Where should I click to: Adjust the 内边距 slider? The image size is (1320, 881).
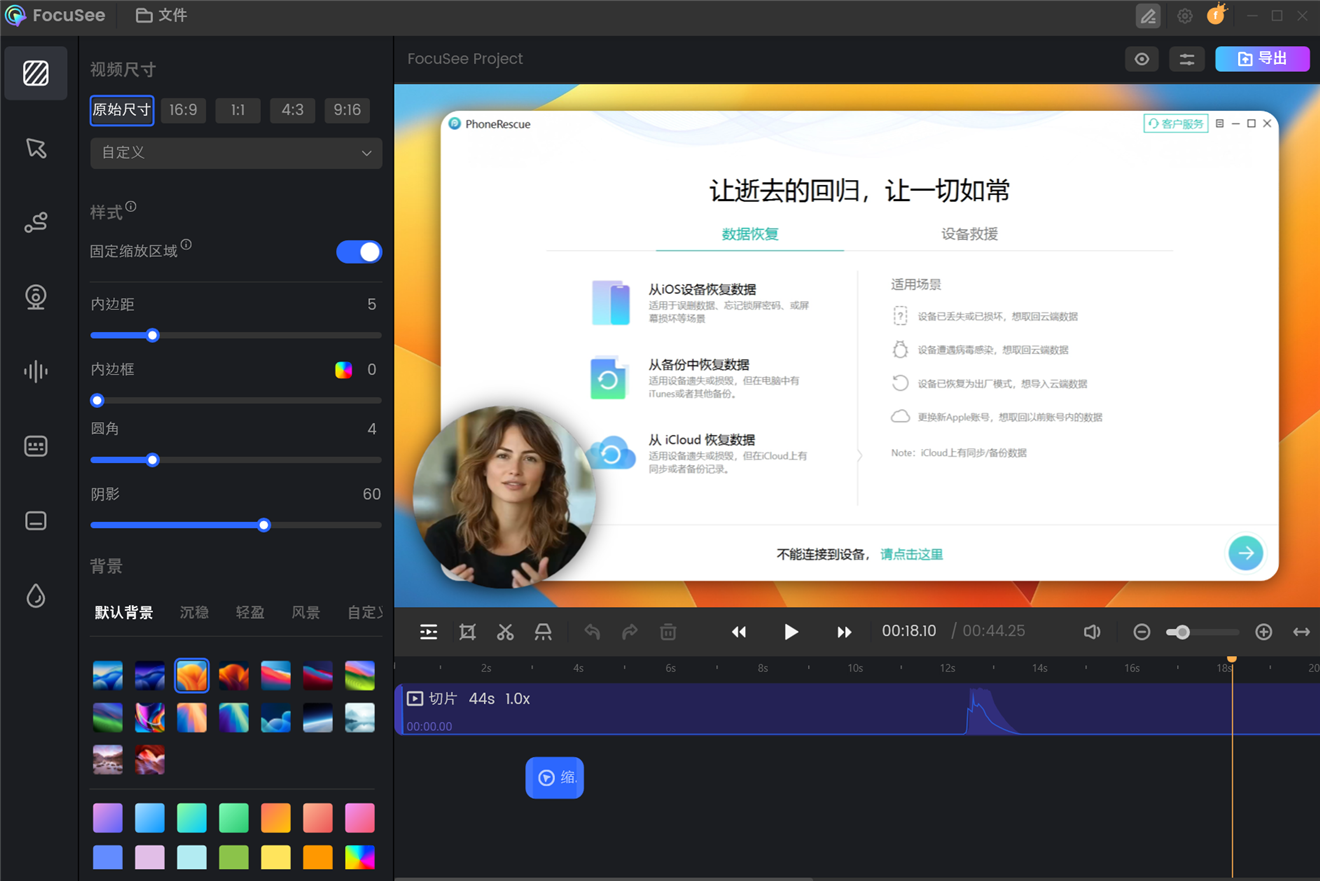pyautogui.click(x=236, y=335)
